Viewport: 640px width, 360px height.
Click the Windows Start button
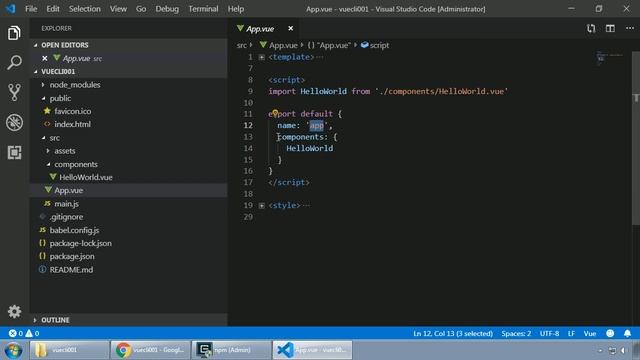[x=13, y=350]
